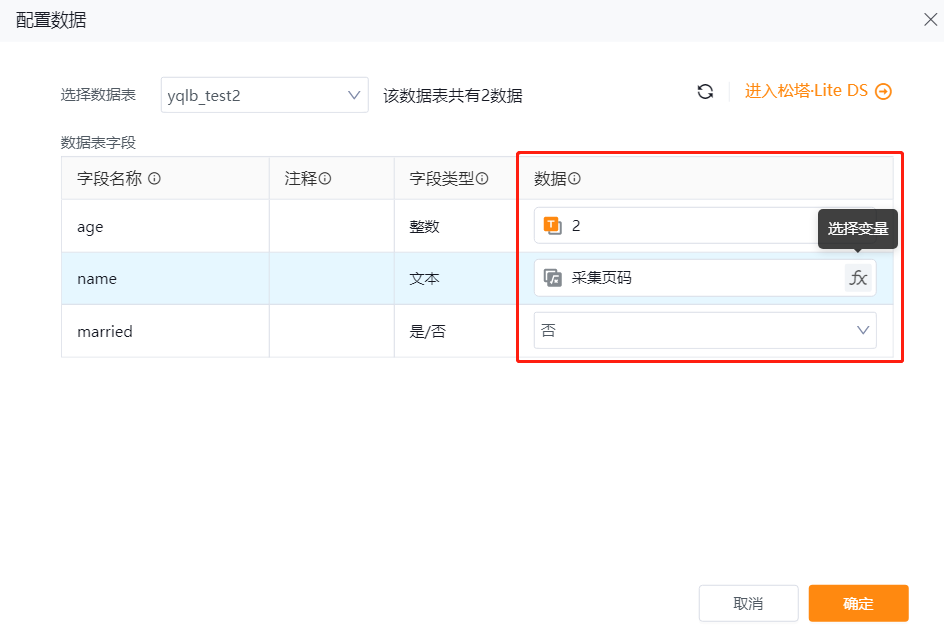The width and height of the screenshot is (944, 633).
Task: Click the info icon beside 注释
Action: 325,179
